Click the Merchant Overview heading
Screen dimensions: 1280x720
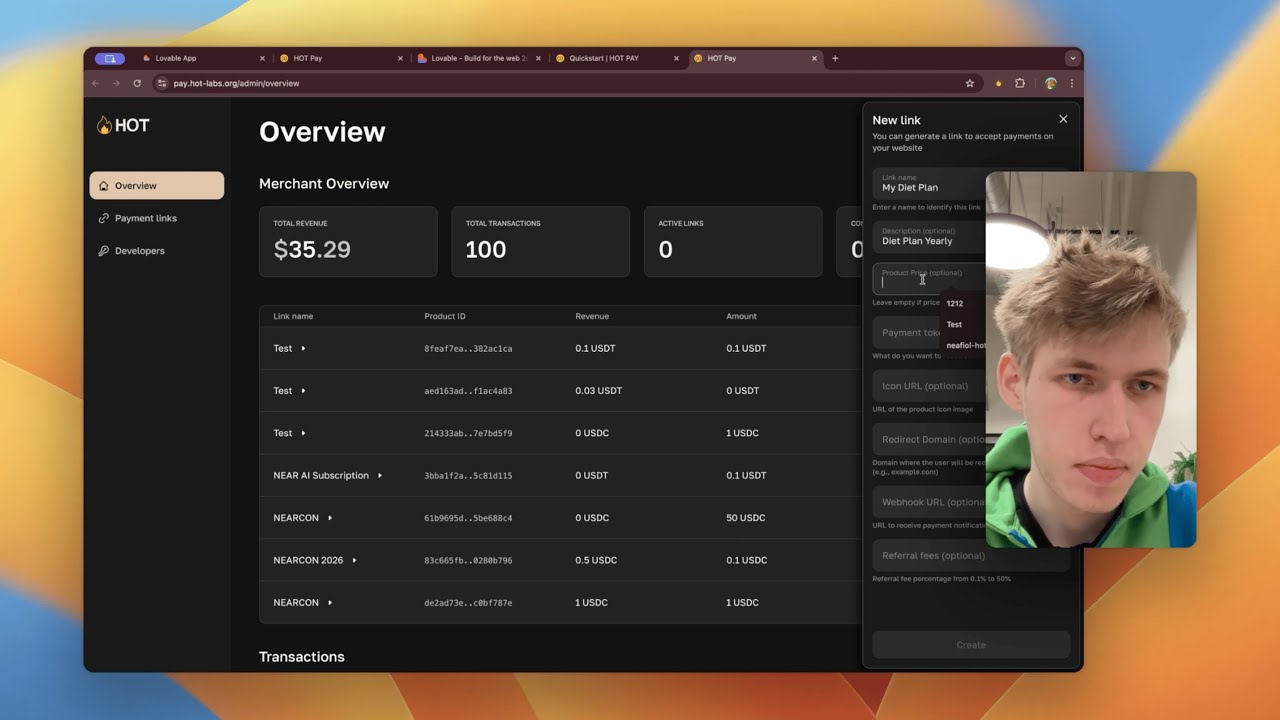click(324, 184)
